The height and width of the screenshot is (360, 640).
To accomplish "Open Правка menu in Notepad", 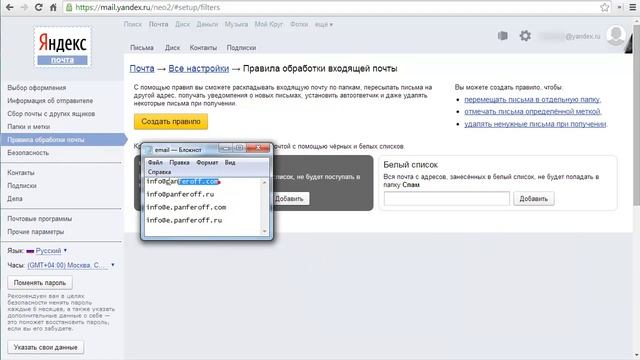I will 179,162.
